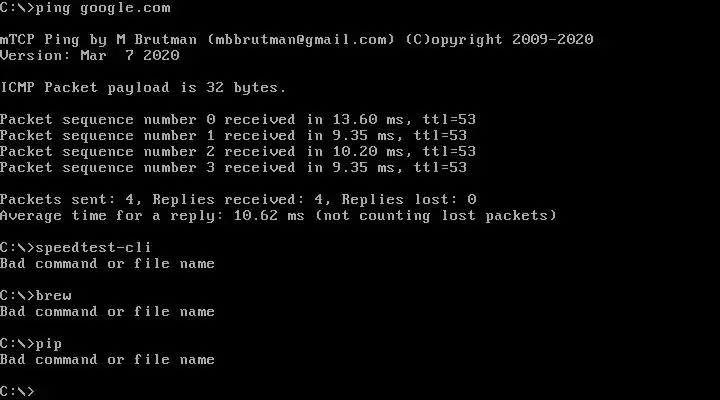Screen dimensions: 720x400
Task: Click the 'Copyright 2009-2020' text
Action: [499, 39]
